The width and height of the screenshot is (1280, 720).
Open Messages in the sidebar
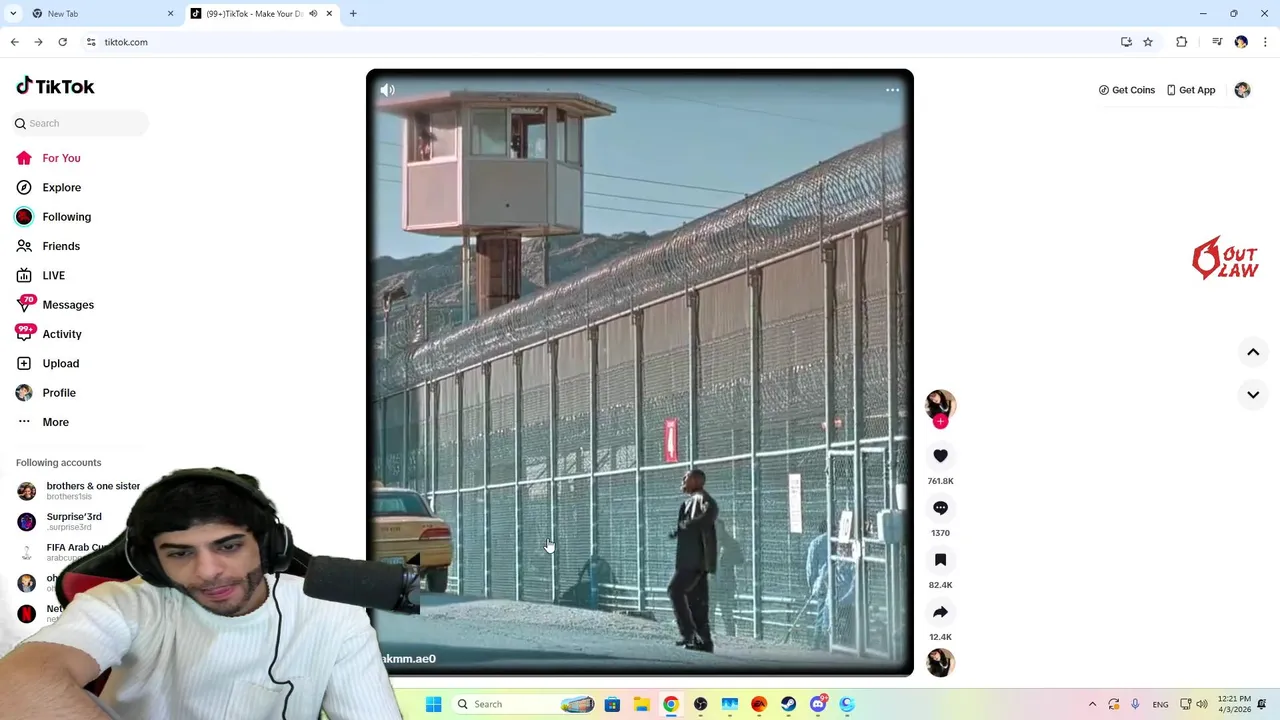pos(55,305)
